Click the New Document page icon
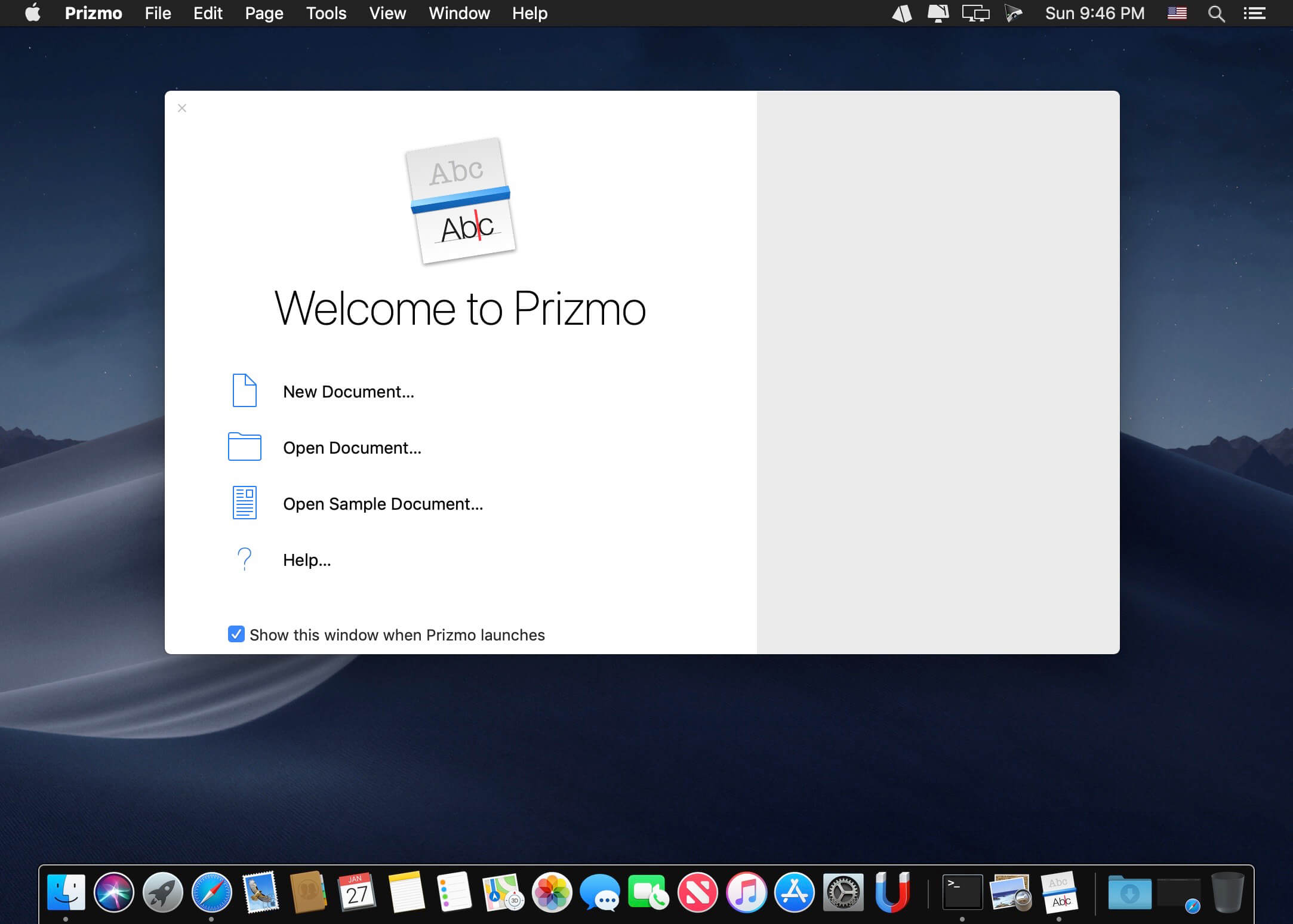 244,390
